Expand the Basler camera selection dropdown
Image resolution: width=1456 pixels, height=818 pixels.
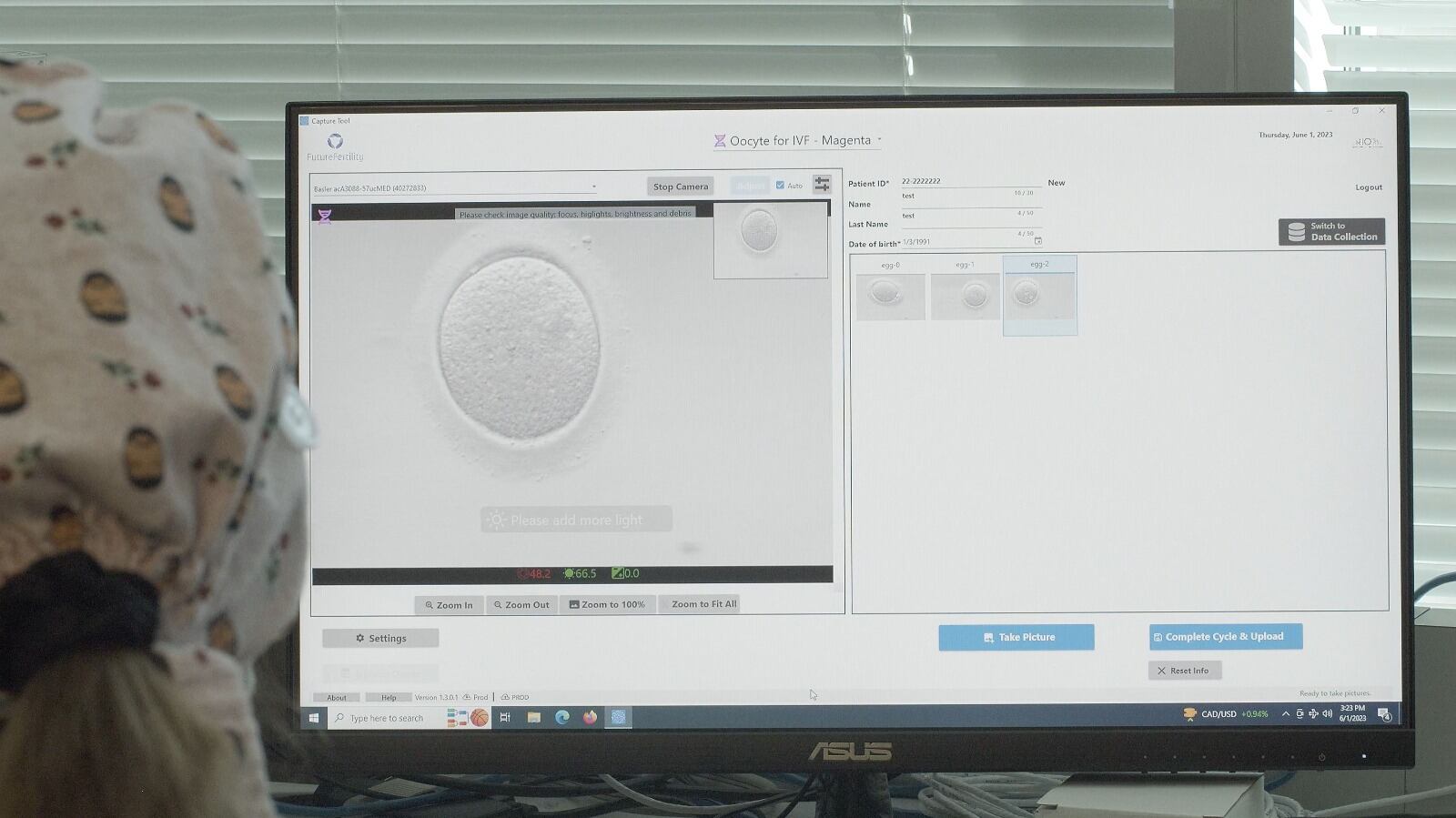(593, 187)
